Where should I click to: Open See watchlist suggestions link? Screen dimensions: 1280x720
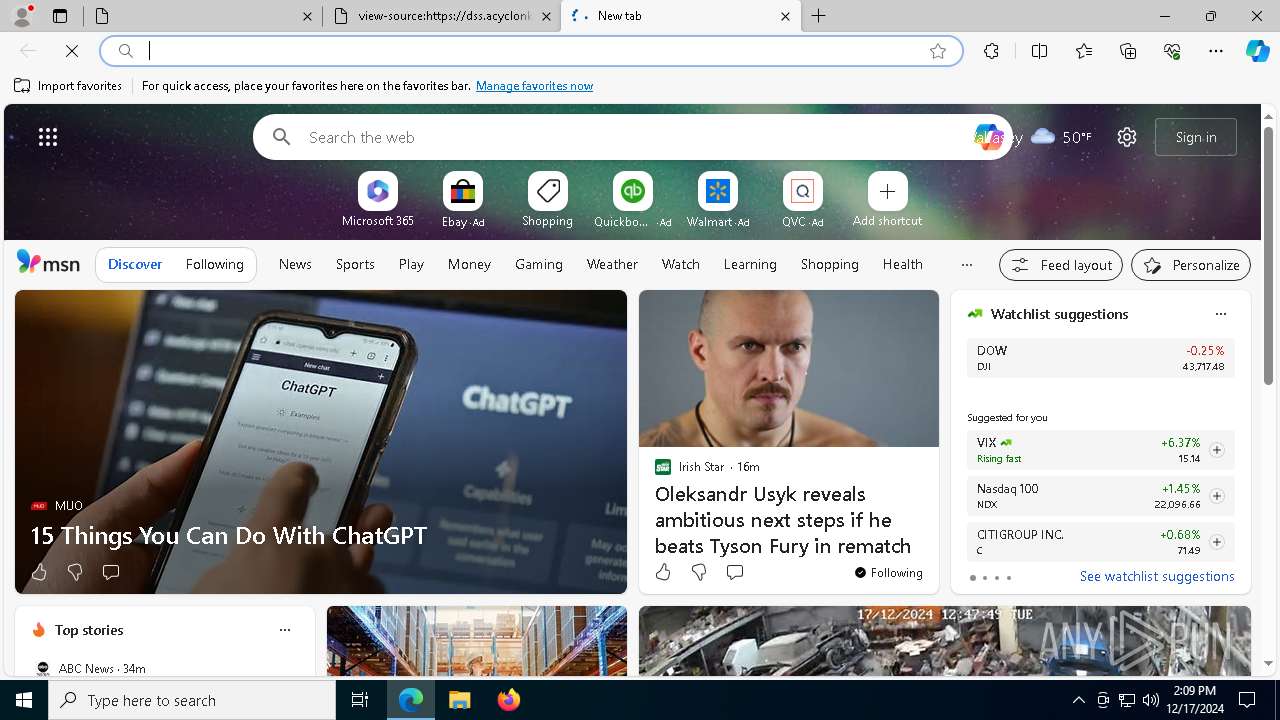tap(1157, 576)
